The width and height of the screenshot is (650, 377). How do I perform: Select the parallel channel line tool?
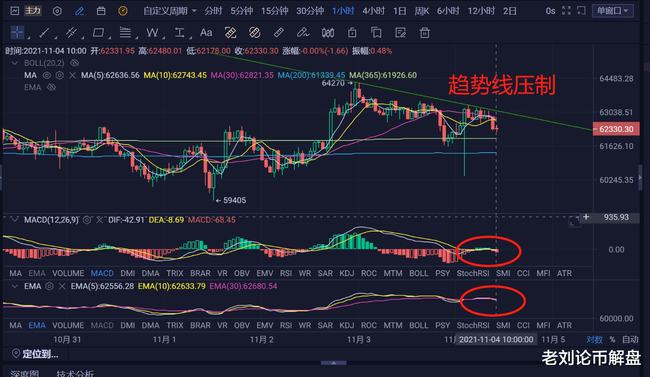coord(71,32)
